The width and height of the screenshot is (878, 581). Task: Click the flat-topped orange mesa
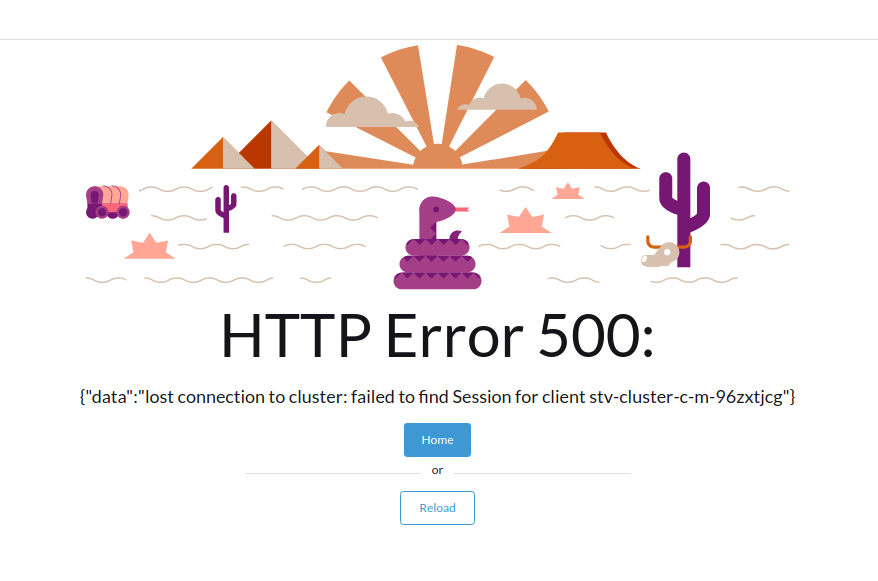pos(580,151)
